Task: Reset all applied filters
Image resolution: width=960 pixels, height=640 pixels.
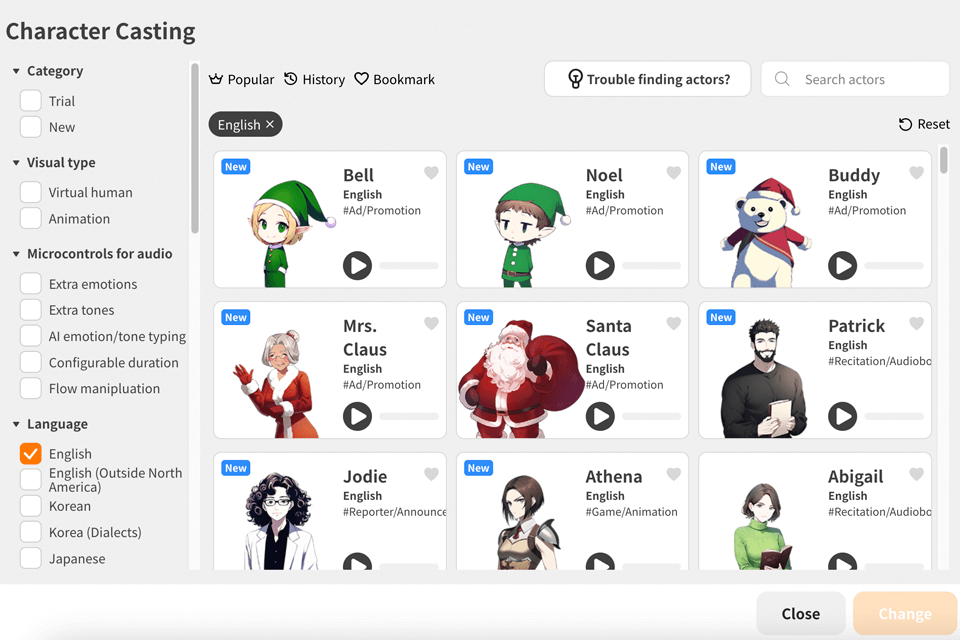Action: (x=924, y=124)
